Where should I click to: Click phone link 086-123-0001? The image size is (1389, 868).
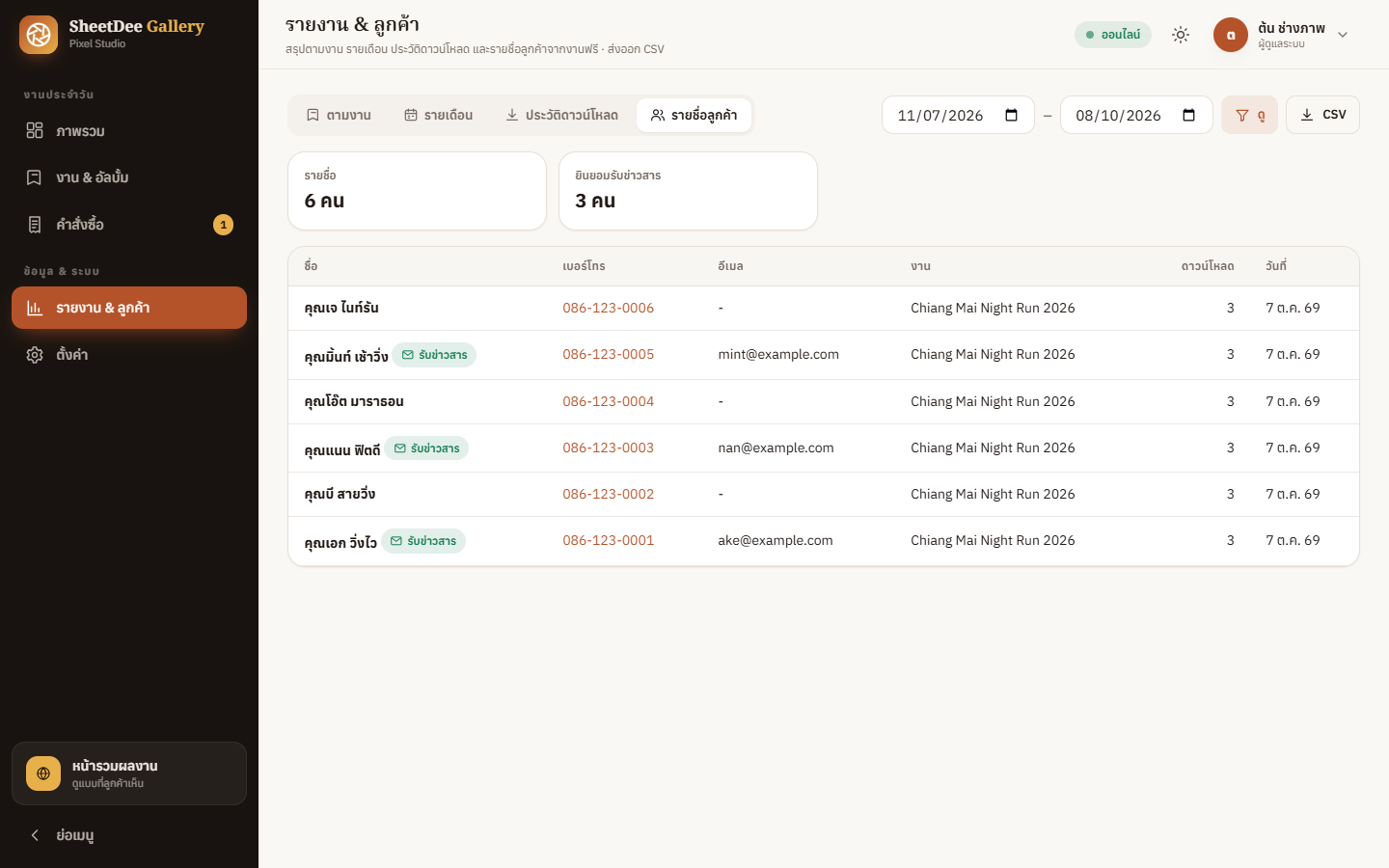tap(608, 541)
